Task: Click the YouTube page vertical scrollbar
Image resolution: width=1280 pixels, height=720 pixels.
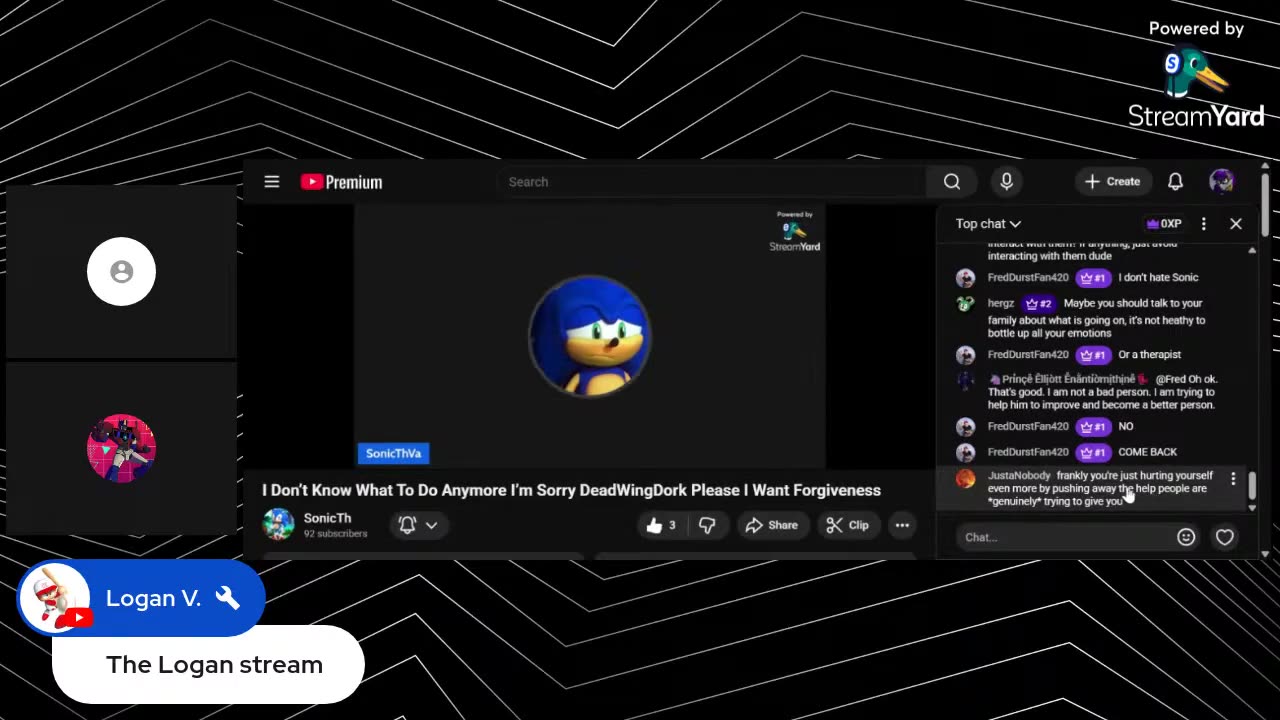Action: click(x=1265, y=205)
